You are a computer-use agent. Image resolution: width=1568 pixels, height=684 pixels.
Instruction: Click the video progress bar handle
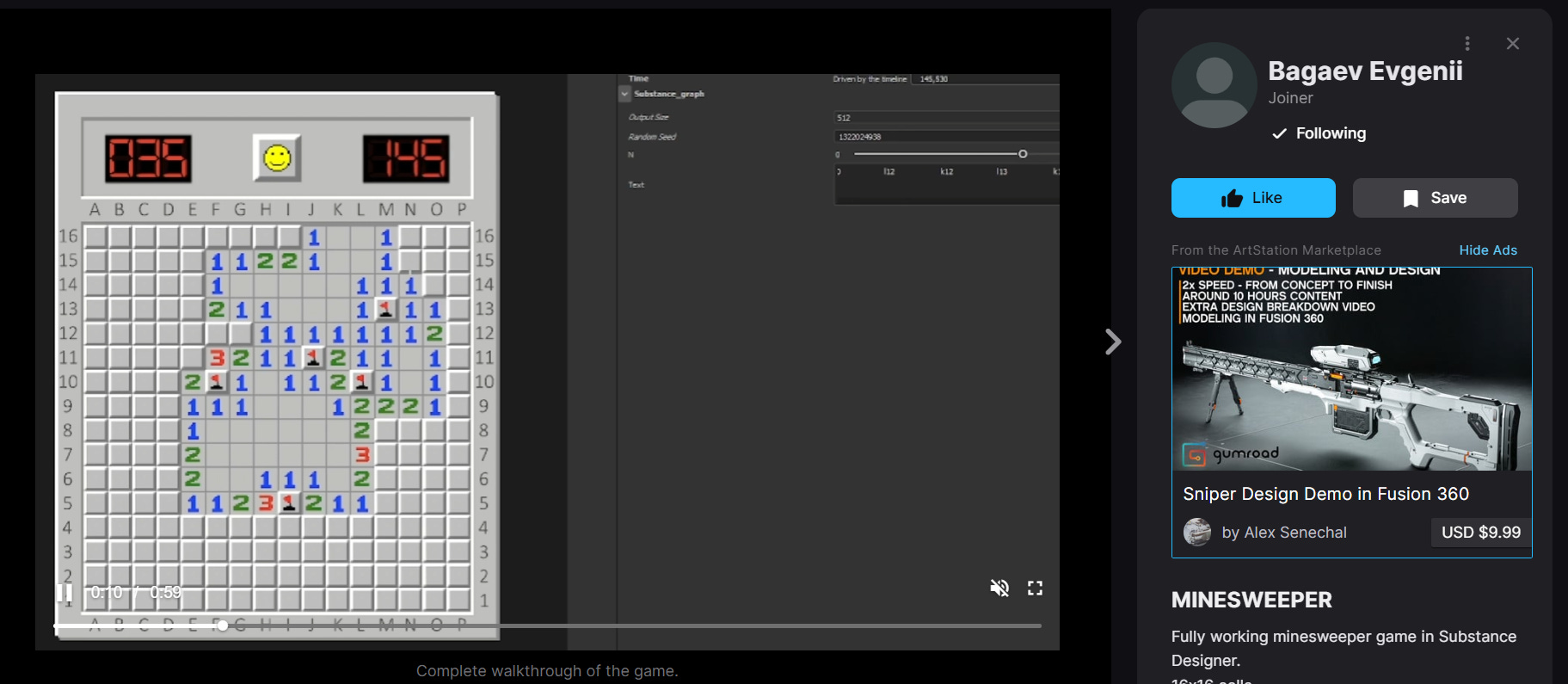pyautogui.click(x=223, y=625)
